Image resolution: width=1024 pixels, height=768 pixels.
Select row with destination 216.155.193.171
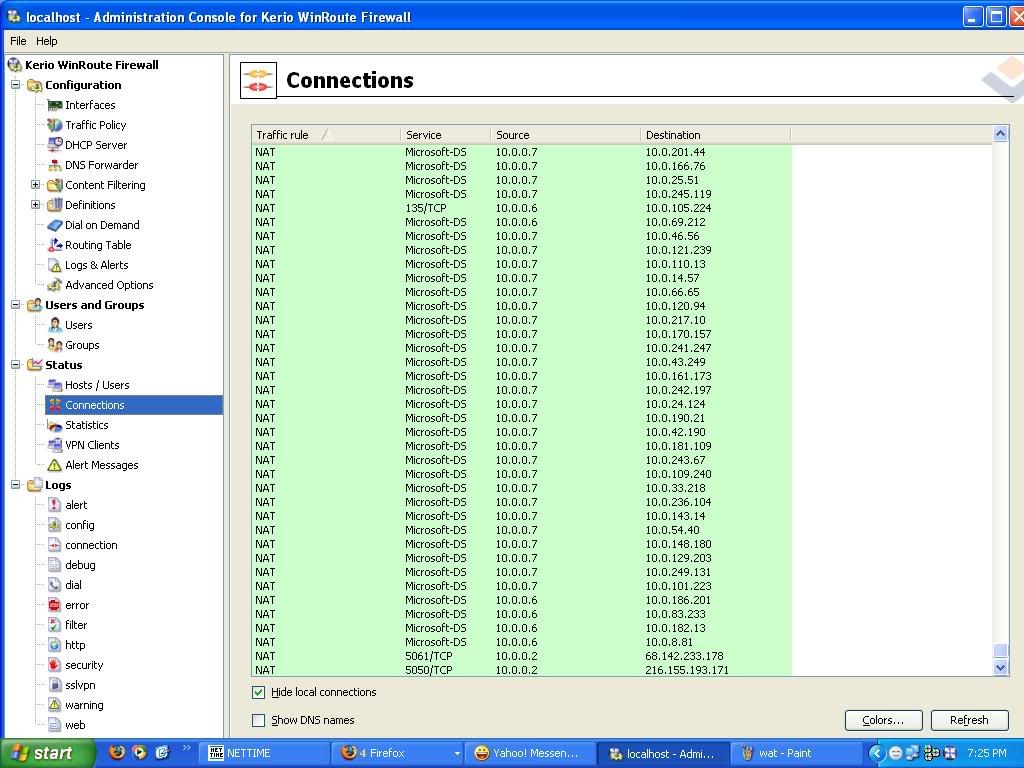click(x=522, y=670)
